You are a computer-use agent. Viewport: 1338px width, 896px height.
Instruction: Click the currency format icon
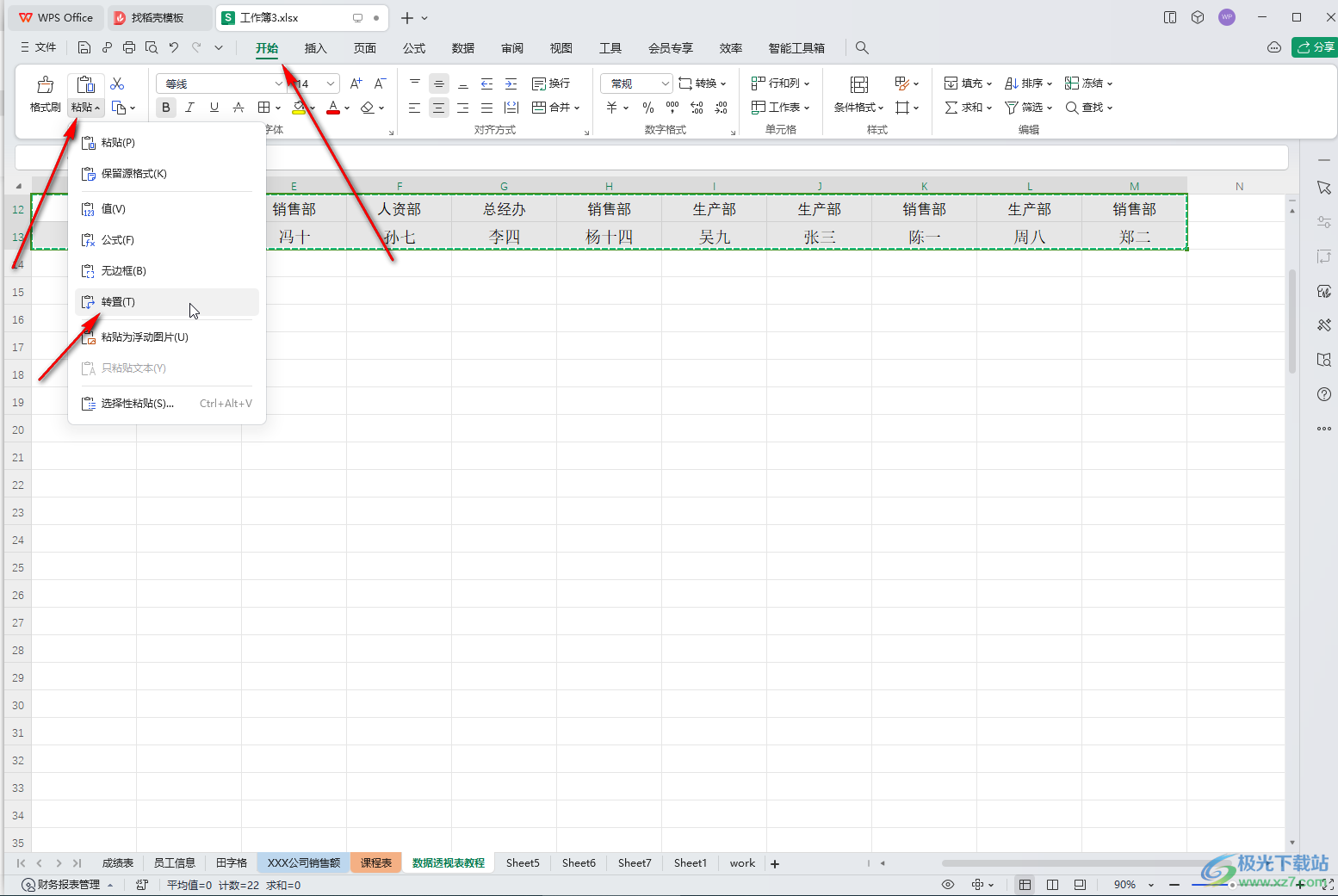pos(612,108)
